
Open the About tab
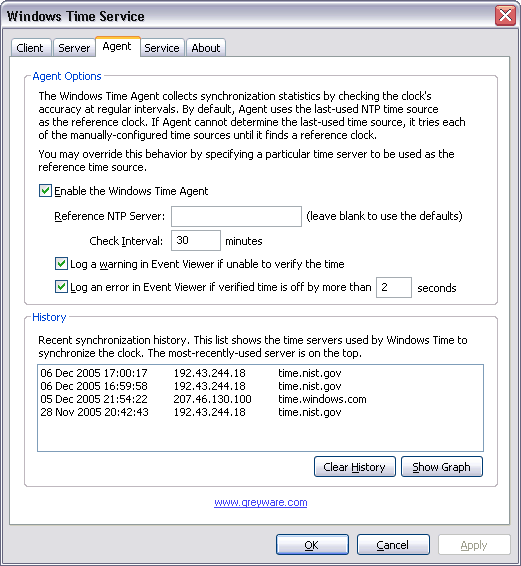(206, 48)
